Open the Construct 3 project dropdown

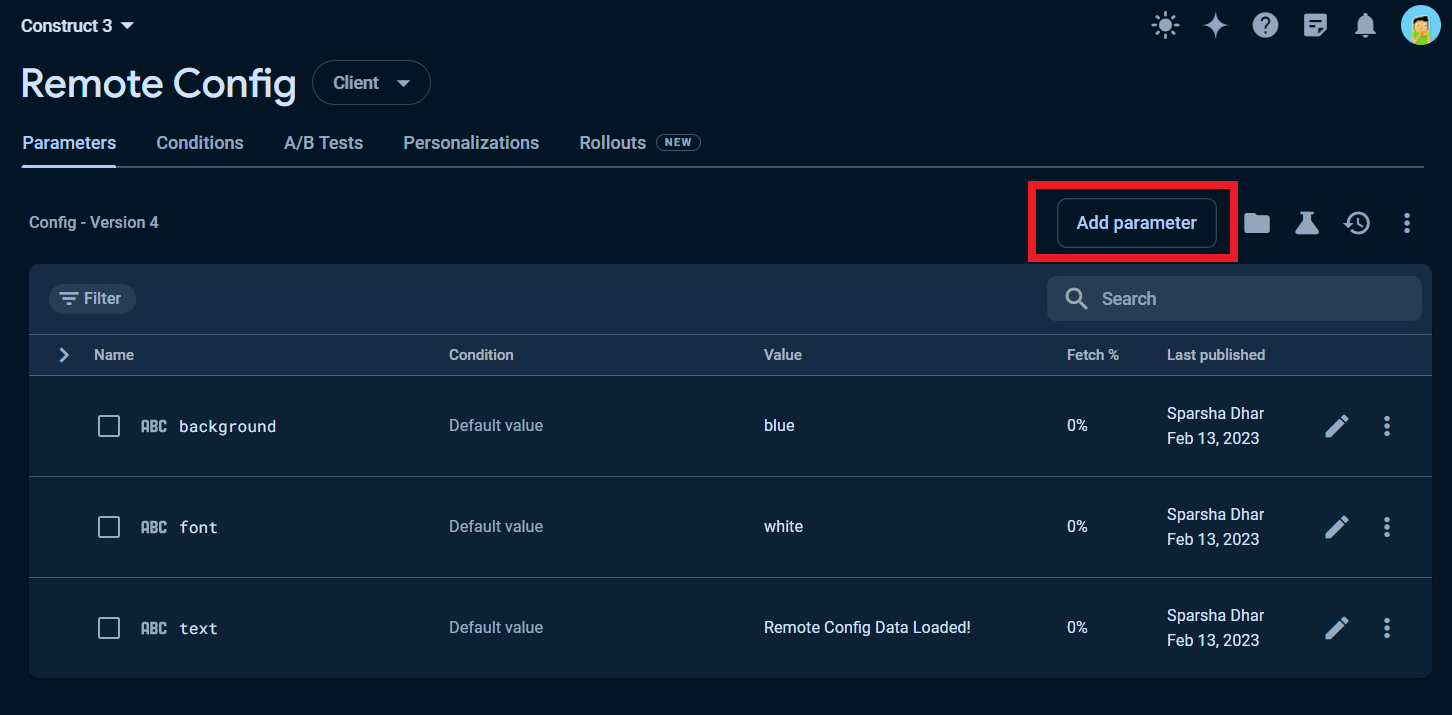pos(78,26)
